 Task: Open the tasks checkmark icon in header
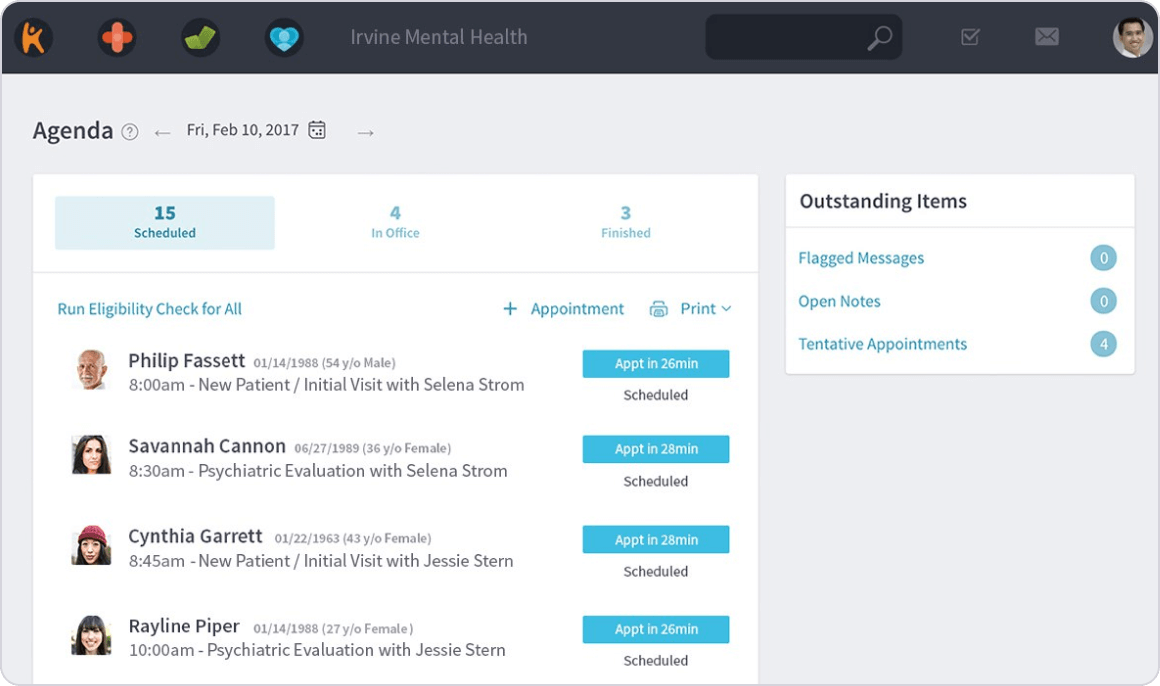coord(969,37)
